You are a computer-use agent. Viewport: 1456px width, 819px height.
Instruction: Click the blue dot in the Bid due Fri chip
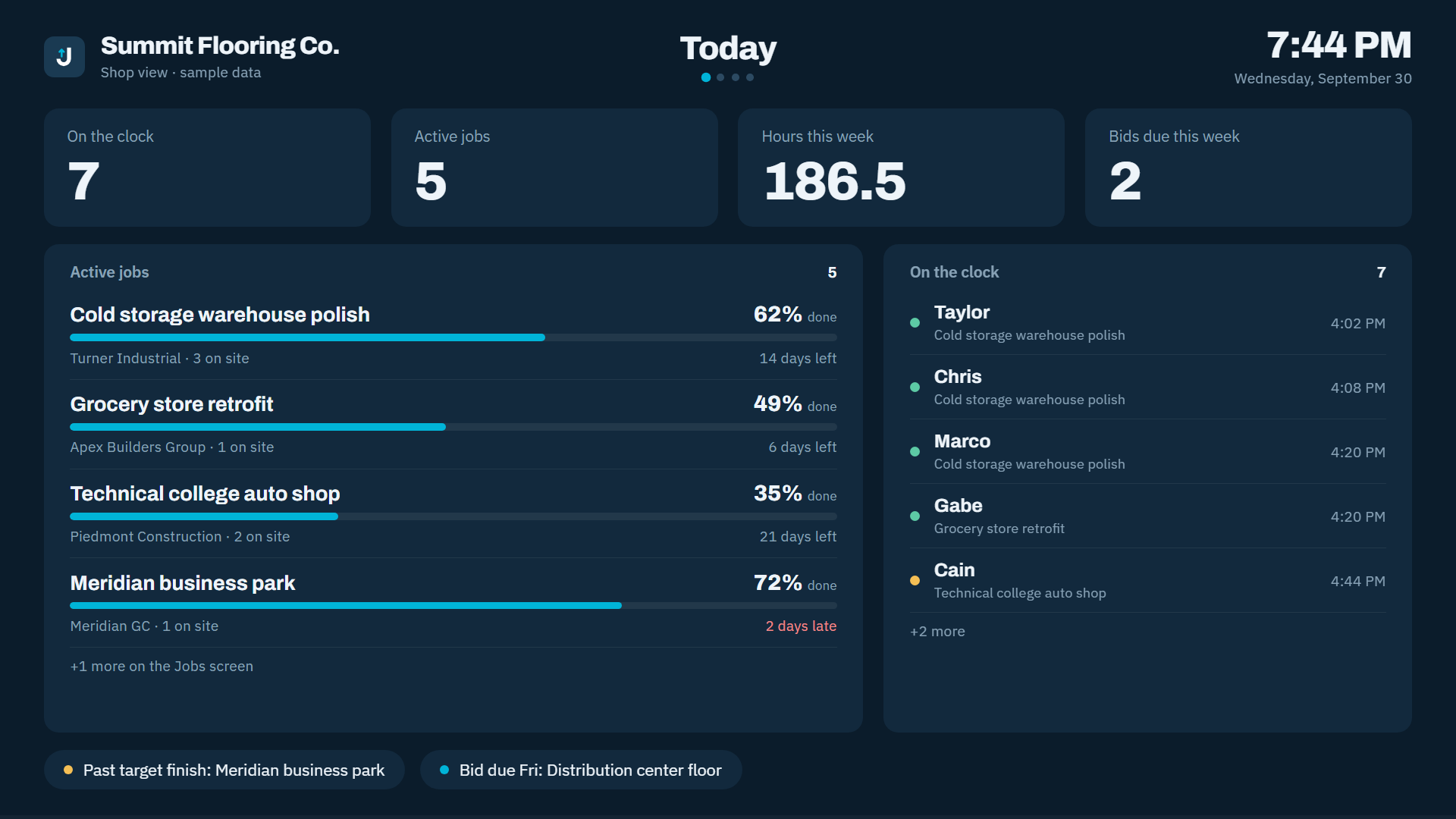[x=444, y=770]
